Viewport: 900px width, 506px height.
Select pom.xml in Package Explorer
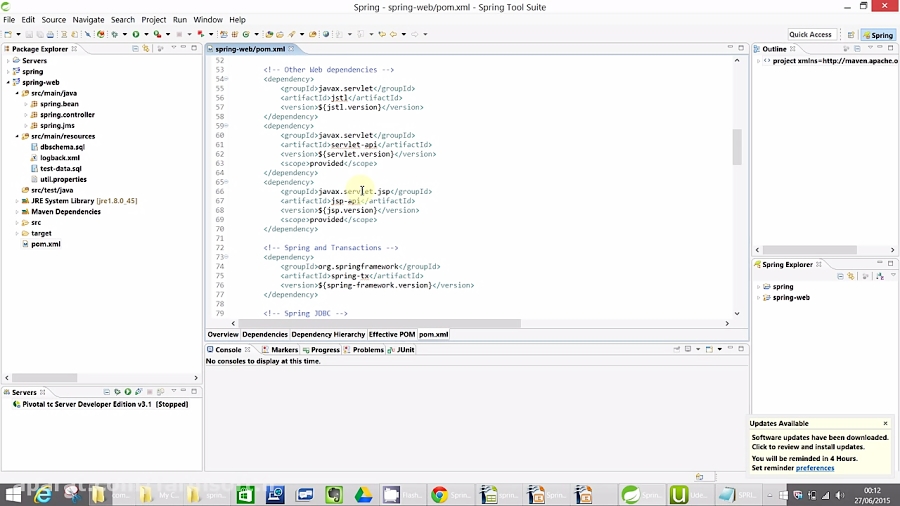(45, 244)
